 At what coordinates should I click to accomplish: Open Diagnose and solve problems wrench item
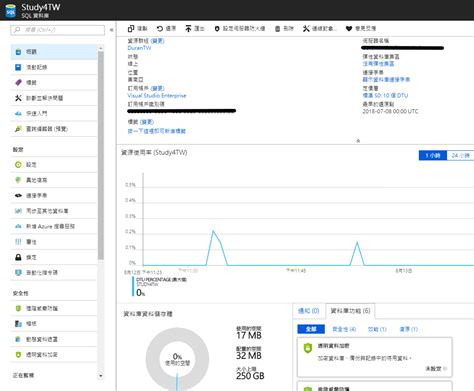pyautogui.click(x=54, y=98)
